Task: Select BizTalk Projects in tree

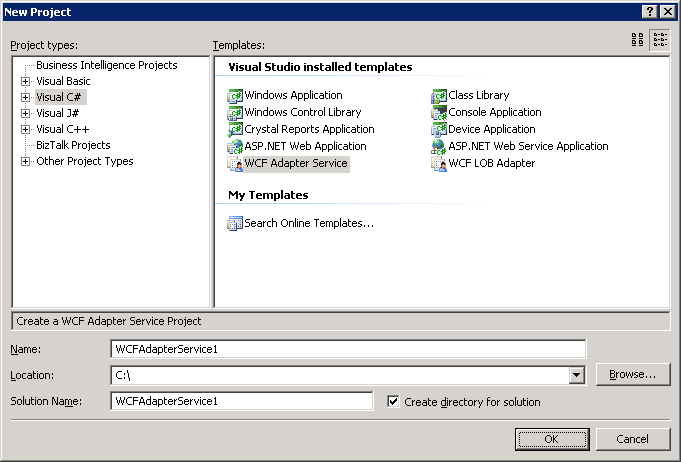Action: click(x=73, y=145)
